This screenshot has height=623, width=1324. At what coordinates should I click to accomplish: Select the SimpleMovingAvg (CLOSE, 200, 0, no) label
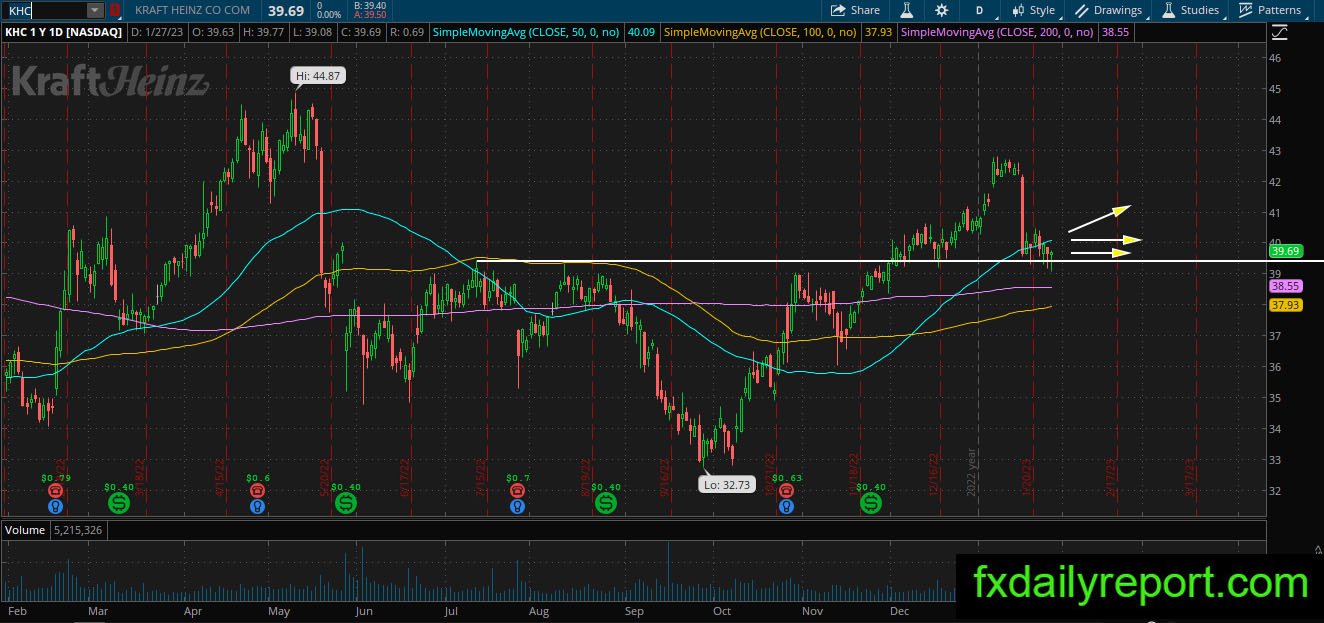pos(998,32)
